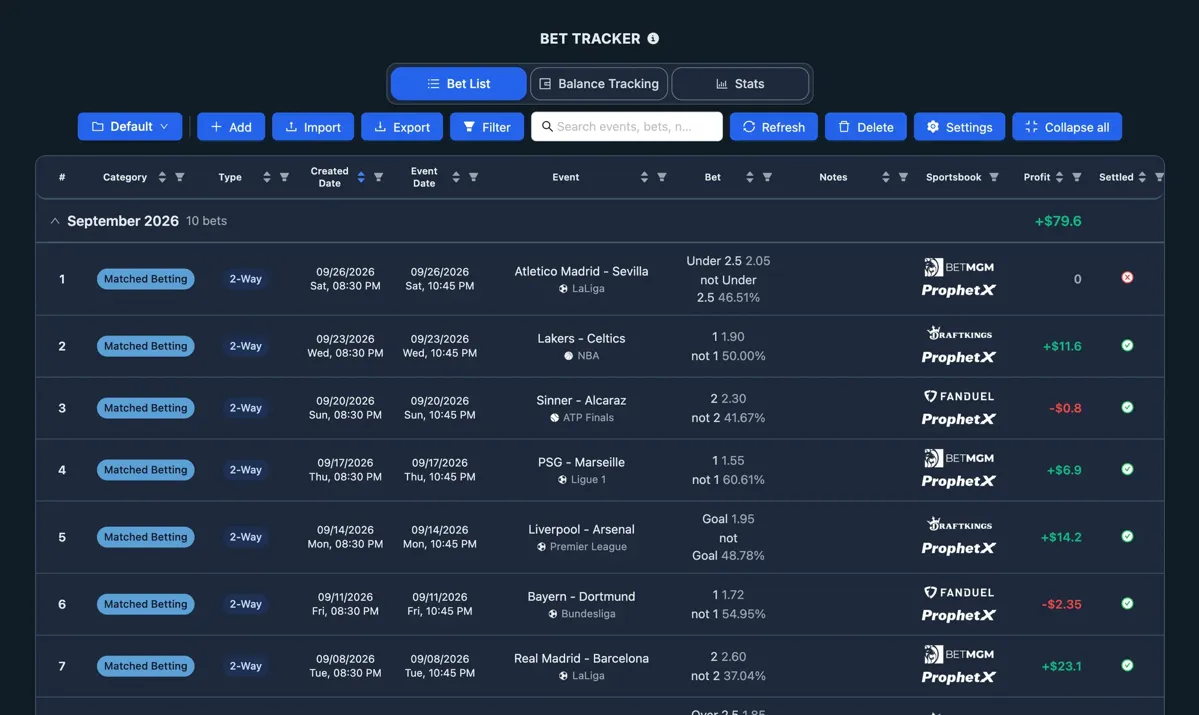Click the filter icon in Profit column header
This screenshot has height=715, width=1199.
click(1077, 177)
